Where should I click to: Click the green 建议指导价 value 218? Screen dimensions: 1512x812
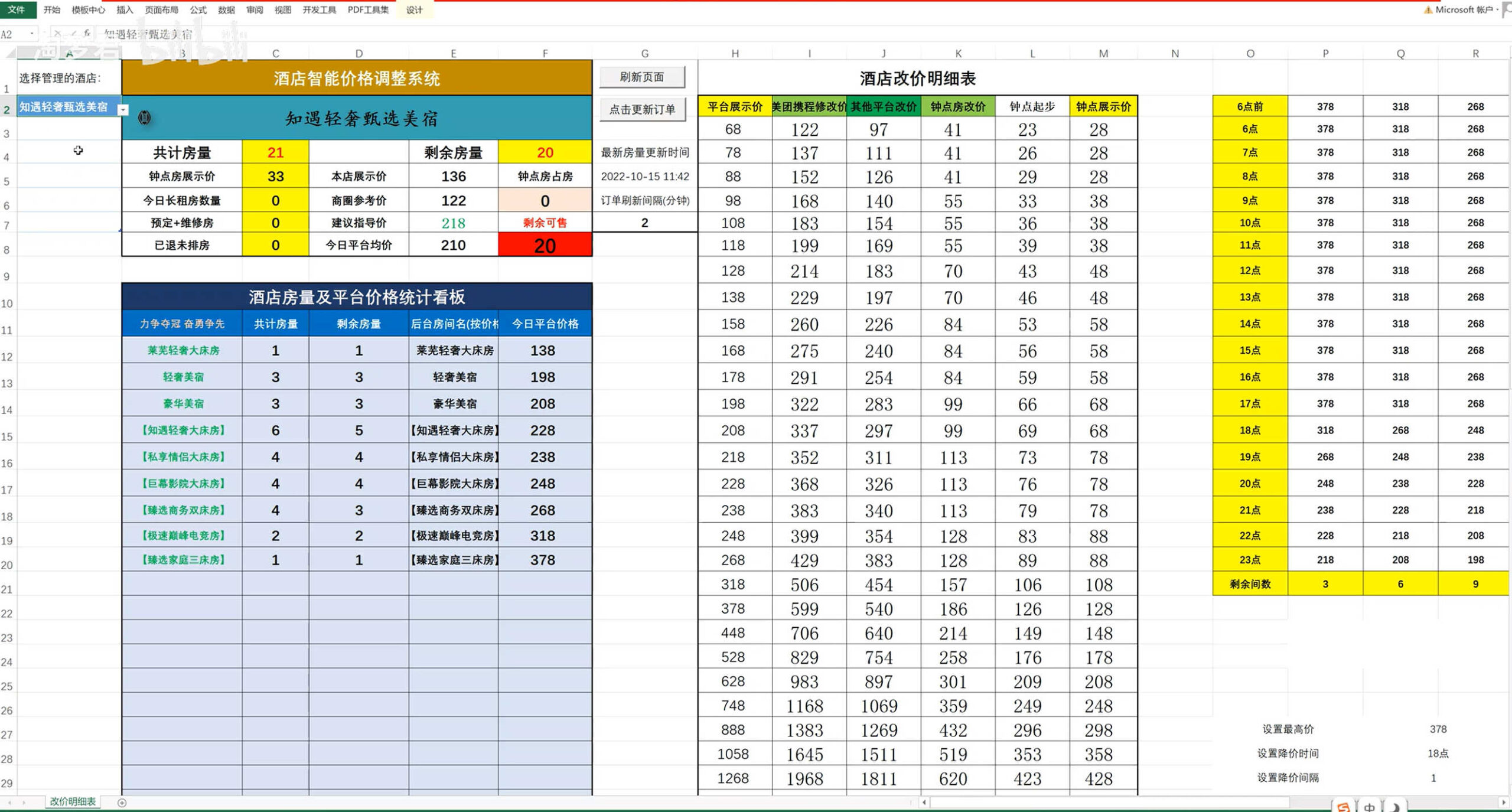pyautogui.click(x=453, y=223)
